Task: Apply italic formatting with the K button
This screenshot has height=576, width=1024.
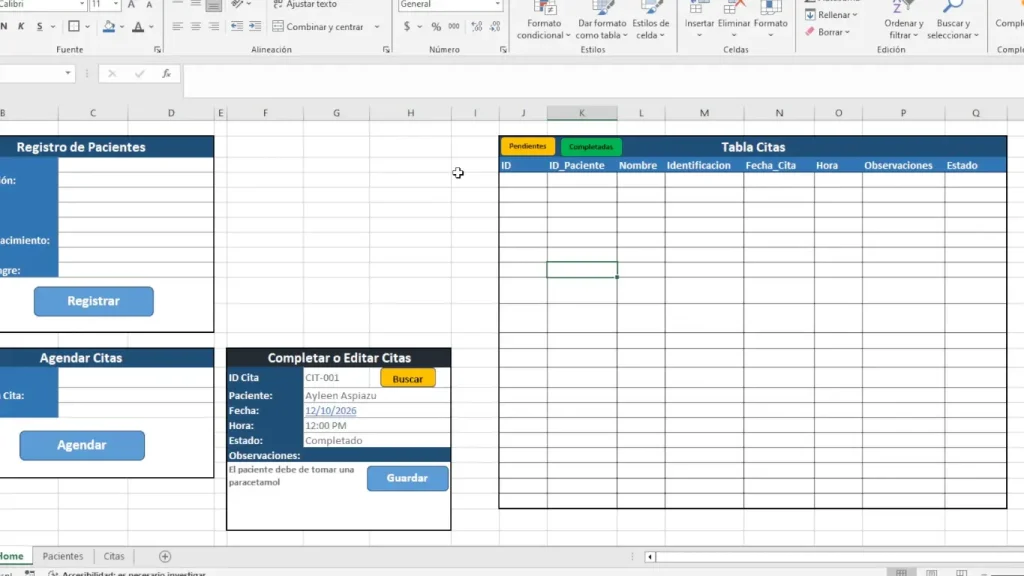Action: pos(21,27)
